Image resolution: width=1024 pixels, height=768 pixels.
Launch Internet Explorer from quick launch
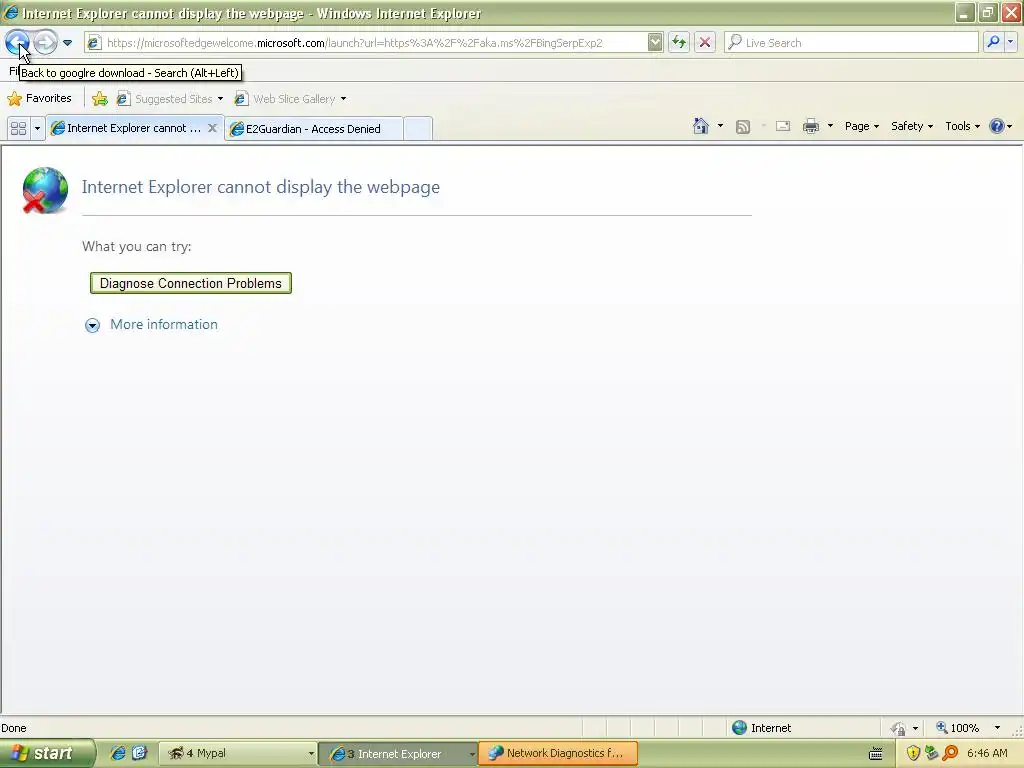tap(118, 753)
